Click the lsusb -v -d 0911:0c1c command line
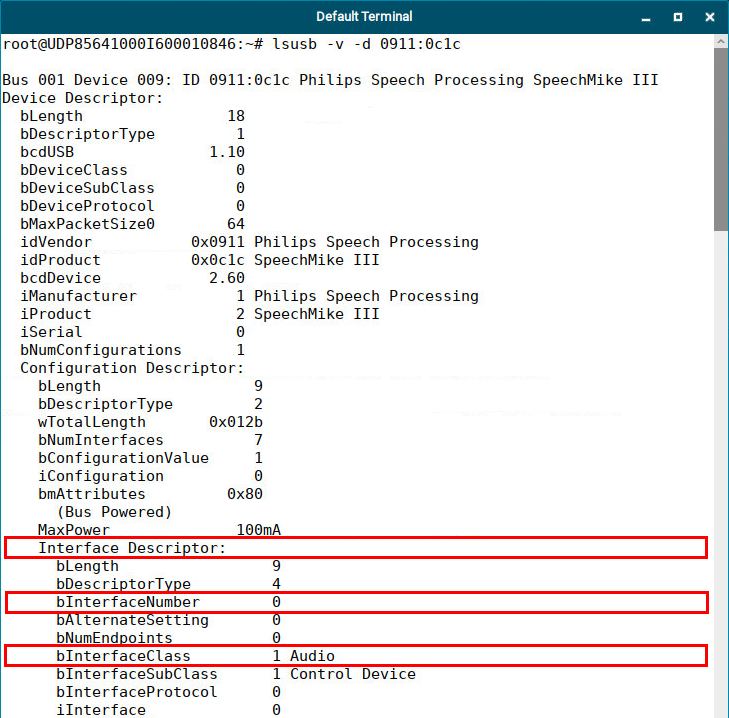Viewport: 729px width, 718px height. (232, 44)
